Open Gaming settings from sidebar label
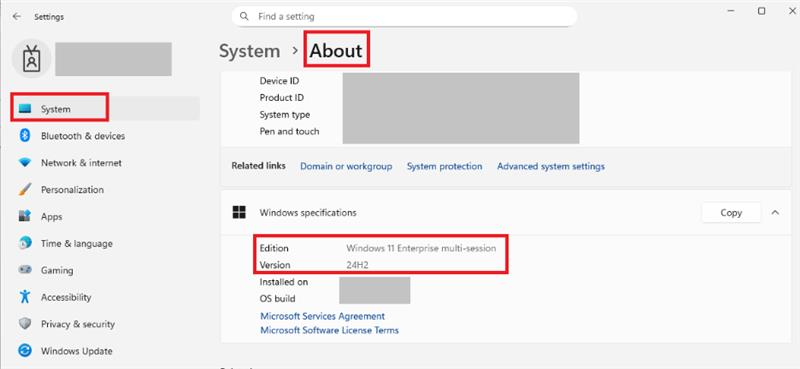Viewport: 800px width, 369px height. click(57, 270)
